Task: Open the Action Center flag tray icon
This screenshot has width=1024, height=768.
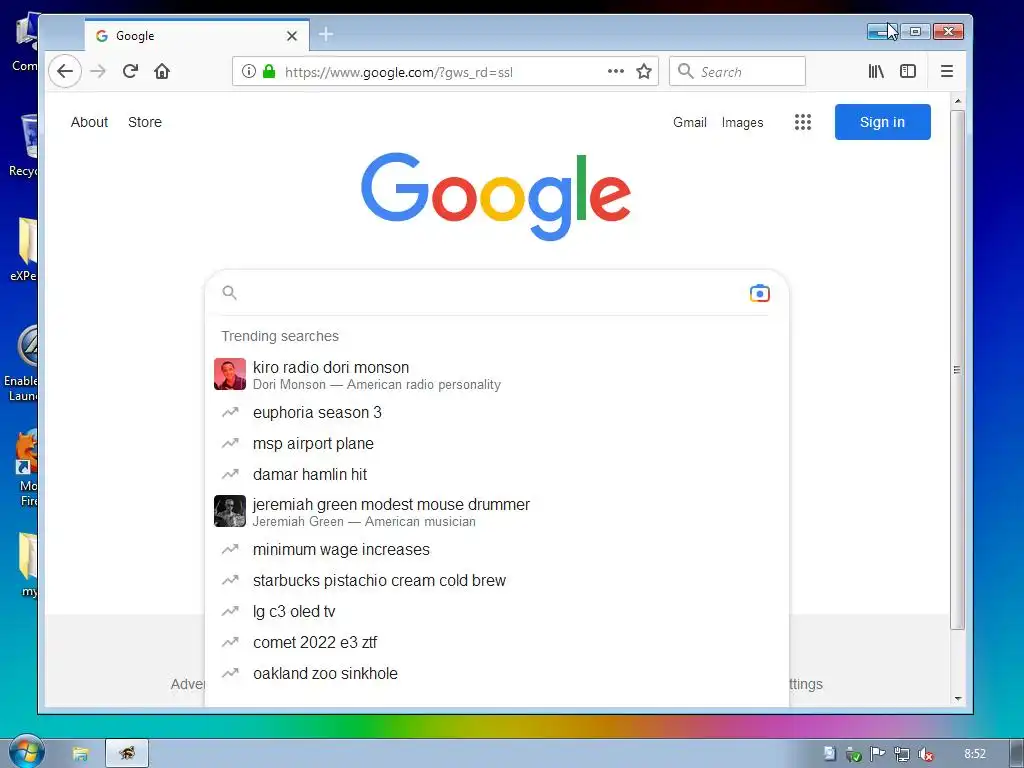Action: coord(877,754)
